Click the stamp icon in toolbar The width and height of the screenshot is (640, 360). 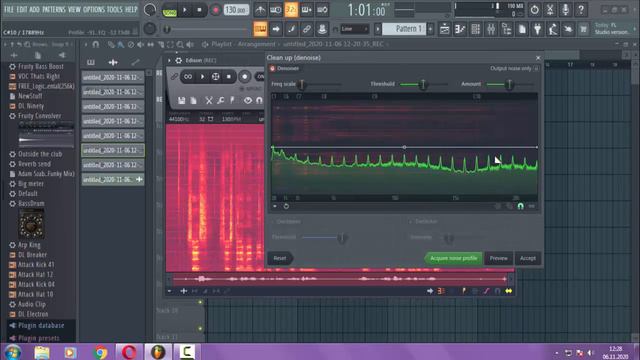point(322,29)
